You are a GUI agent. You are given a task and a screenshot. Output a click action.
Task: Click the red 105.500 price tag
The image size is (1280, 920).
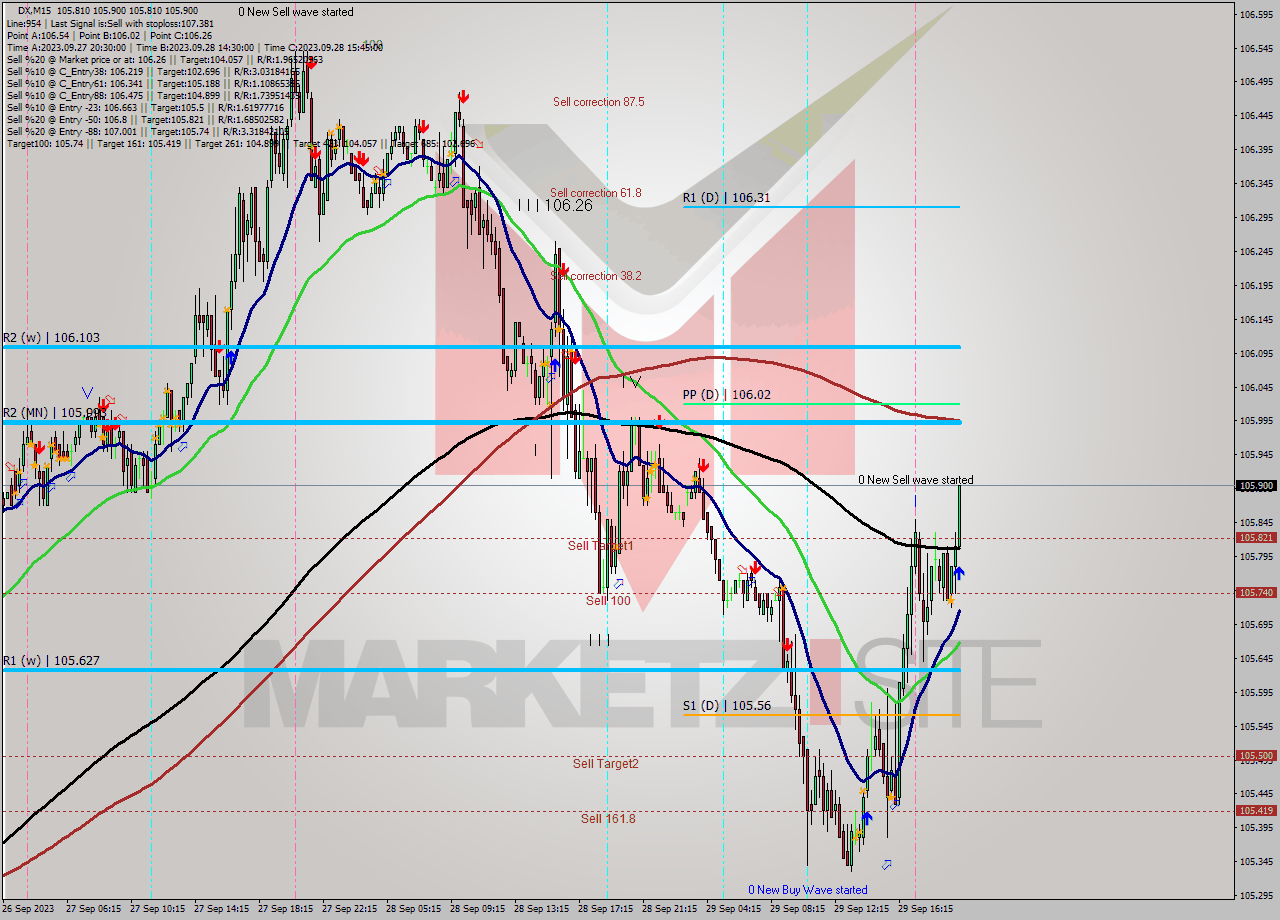point(1257,756)
